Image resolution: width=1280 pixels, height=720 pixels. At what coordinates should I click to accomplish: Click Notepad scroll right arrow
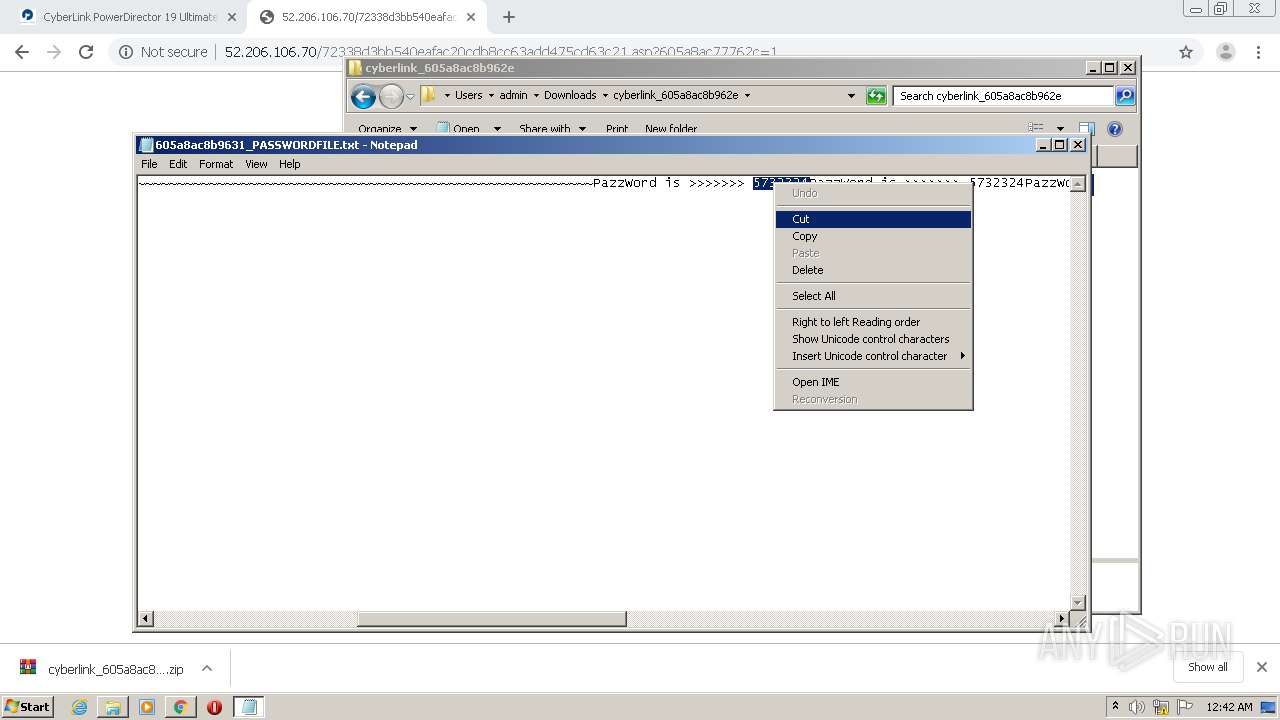click(x=1062, y=619)
